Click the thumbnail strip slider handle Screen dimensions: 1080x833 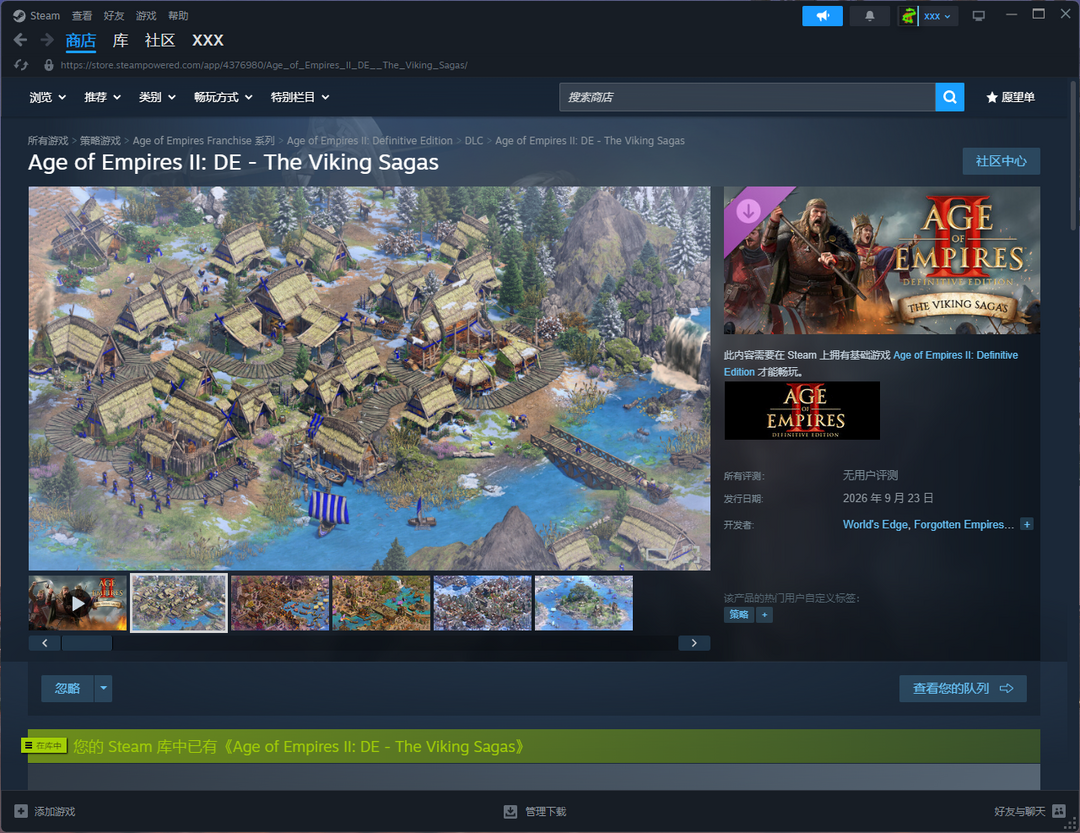pos(87,643)
